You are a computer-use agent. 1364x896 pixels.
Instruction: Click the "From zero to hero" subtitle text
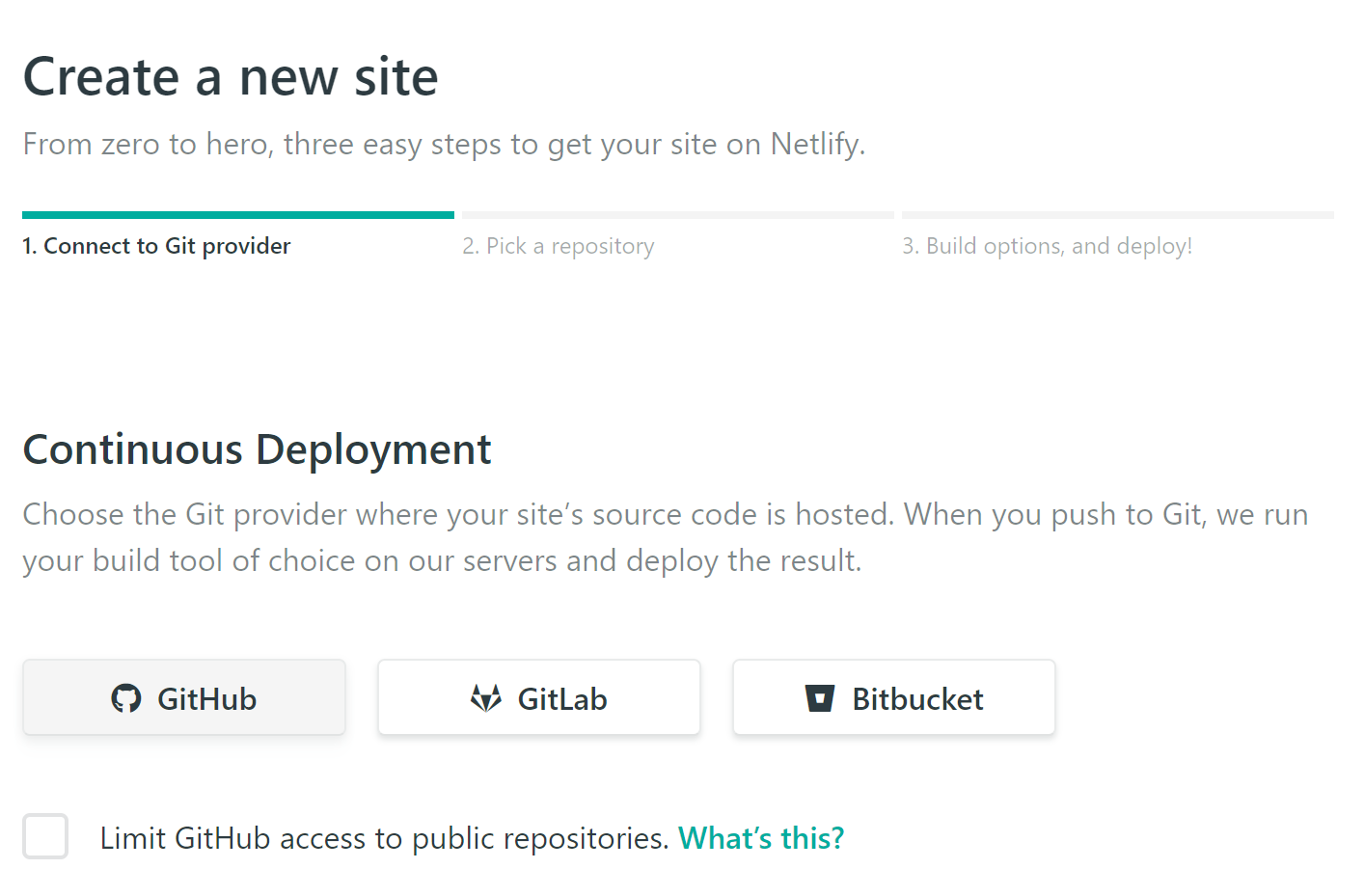(444, 144)
